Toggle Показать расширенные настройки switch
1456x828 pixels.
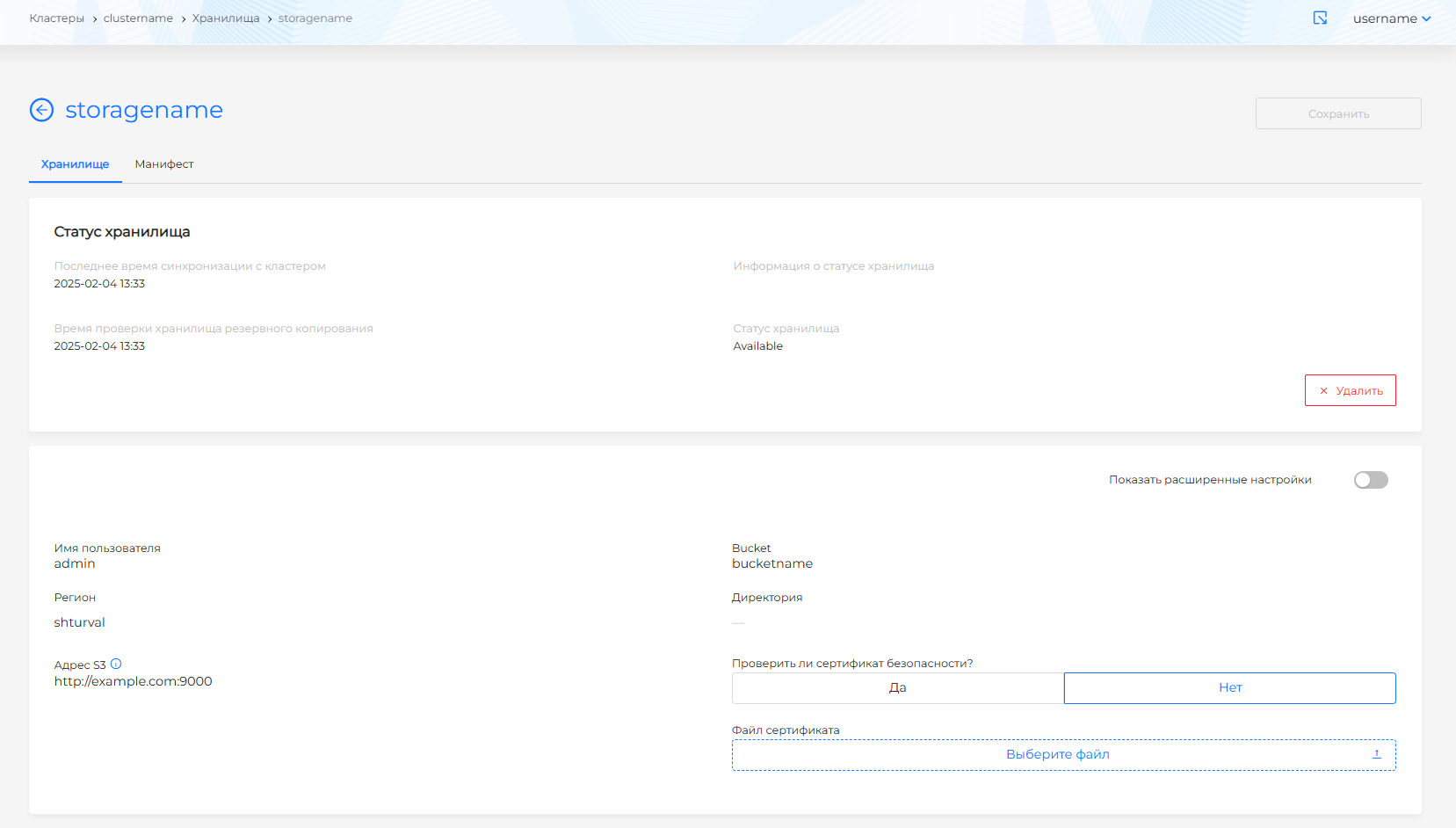pyautogui.click(x=1370, y=480)
